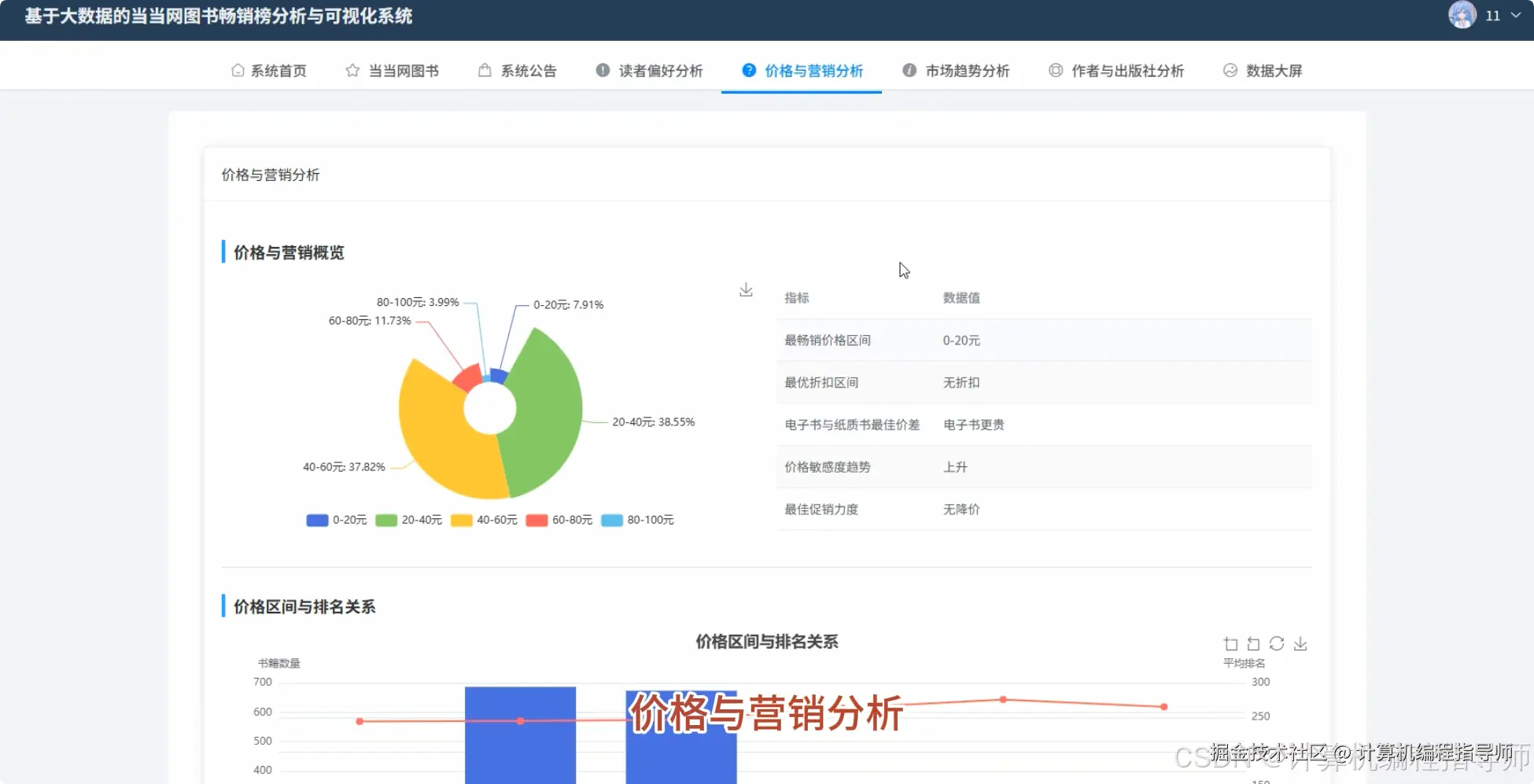Screen dimensions: 1534x784
Task: Click the refresh/restore icon above the bar chart
Action: coord(1276,643)
